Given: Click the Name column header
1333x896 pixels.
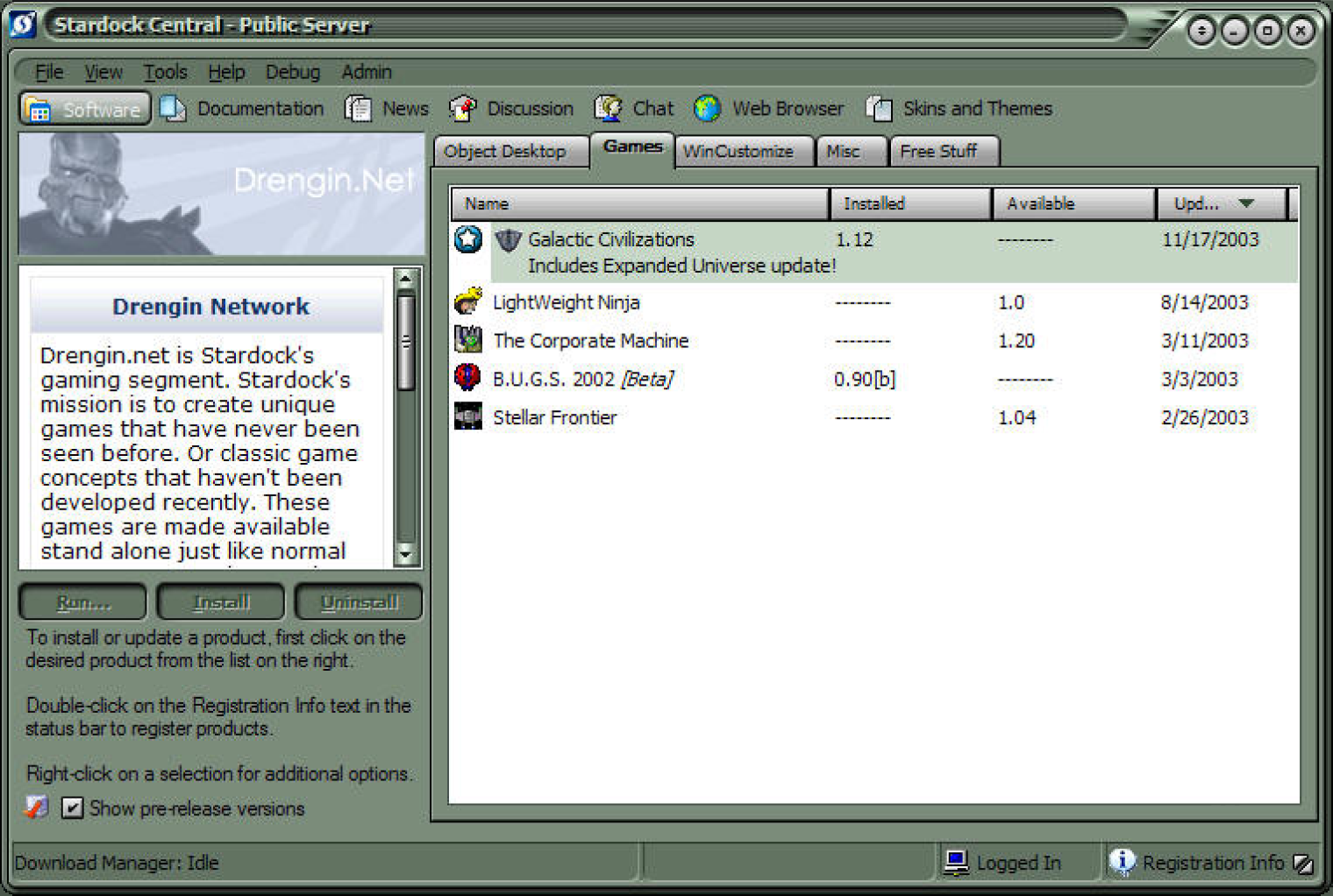Looking at the screenshot, I should point(640,203).
